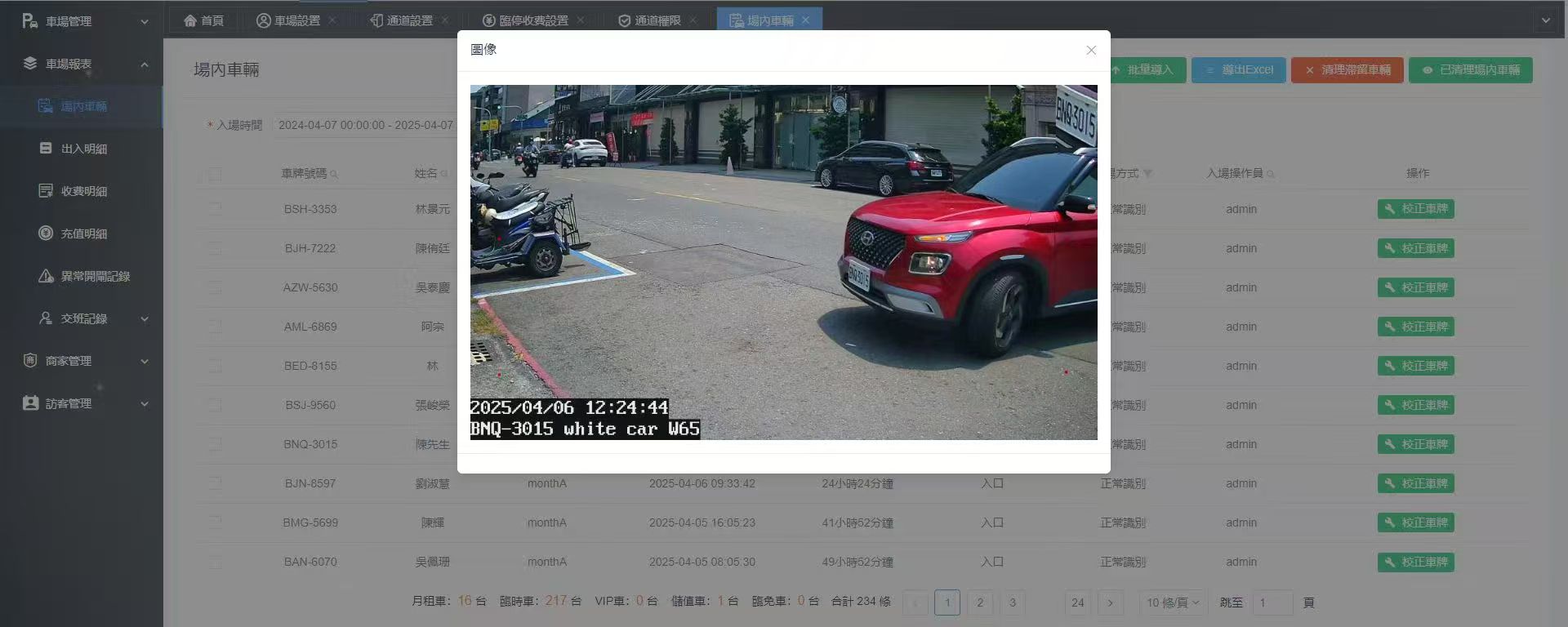Viewport: 1568px width, 627px height.
Task: Click the 入場時間 date range field
Action: [365, 125]
